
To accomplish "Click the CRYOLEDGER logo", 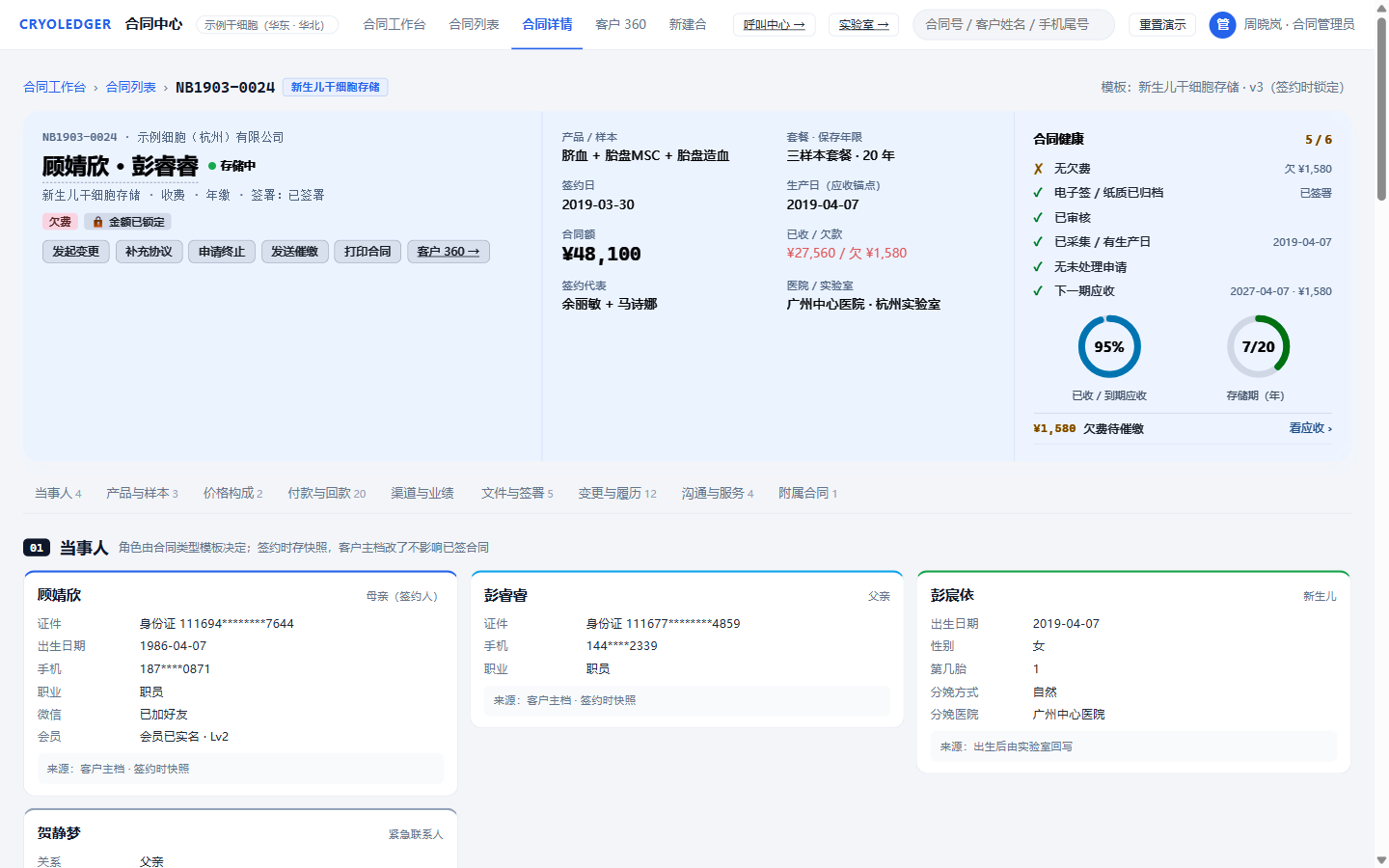I will (65, 24).
